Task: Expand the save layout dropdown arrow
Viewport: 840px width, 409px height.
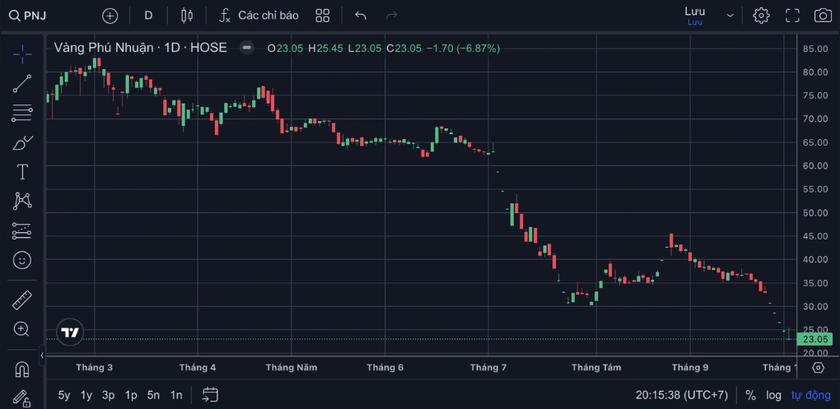Action: [730, 16]
